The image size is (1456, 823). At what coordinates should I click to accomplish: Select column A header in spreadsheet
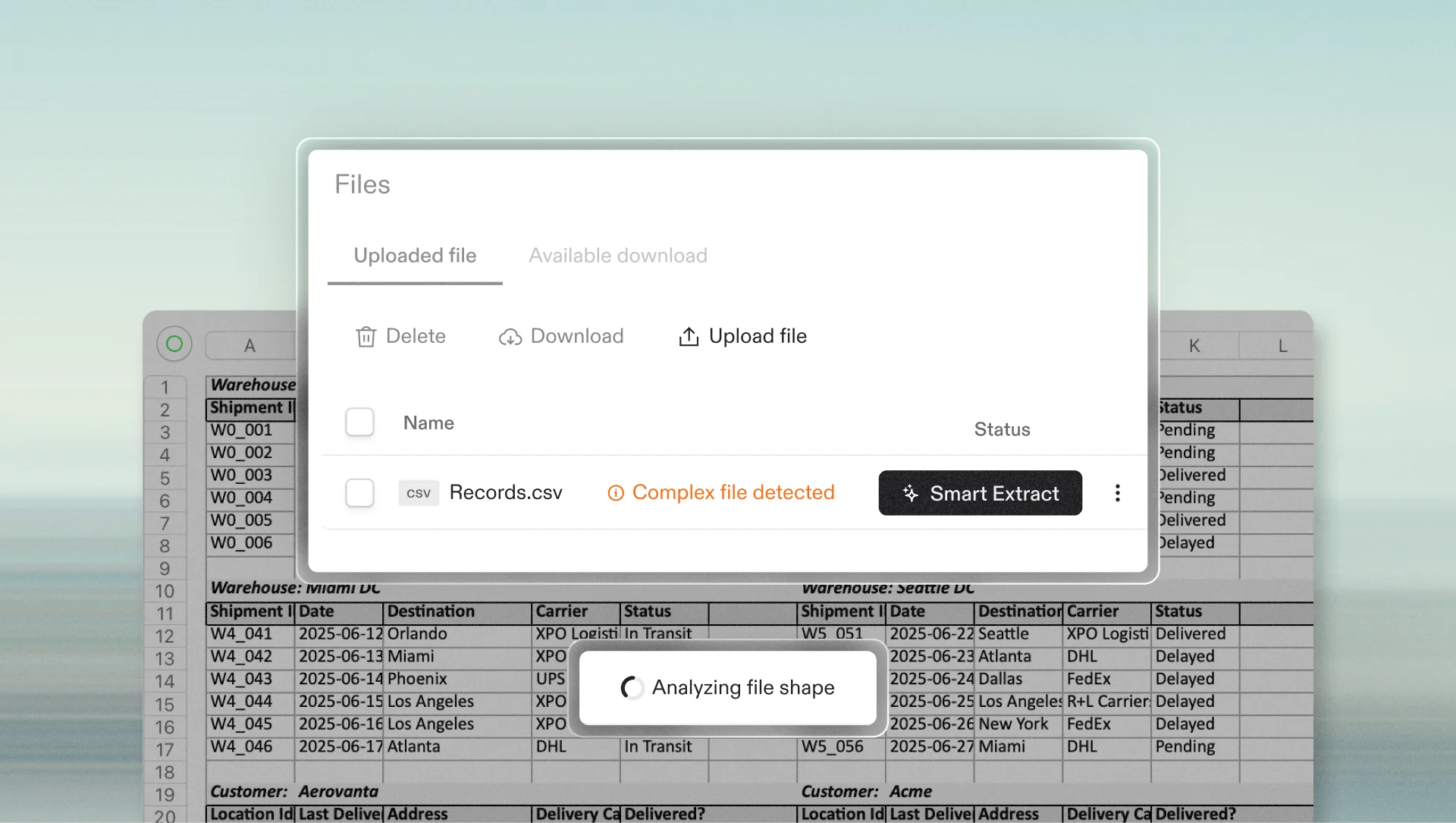pyautogui.click(x=249, y=346)
